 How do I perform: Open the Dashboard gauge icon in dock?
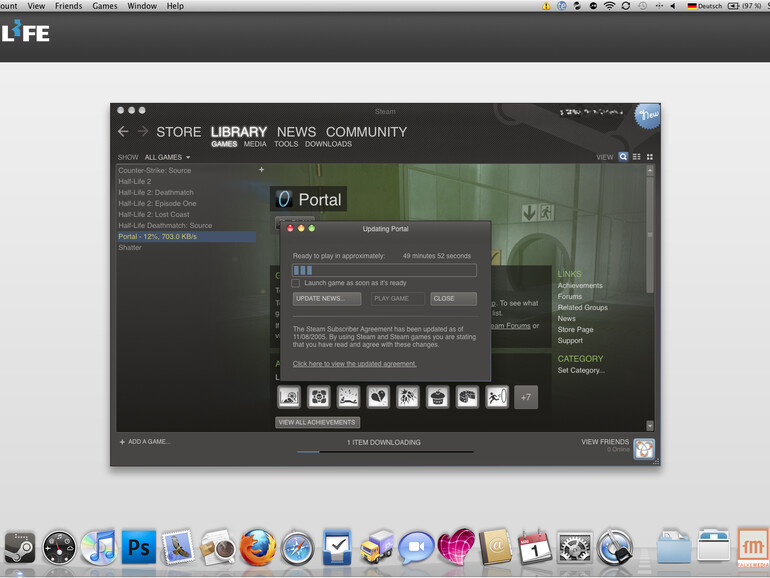(59, 547)
